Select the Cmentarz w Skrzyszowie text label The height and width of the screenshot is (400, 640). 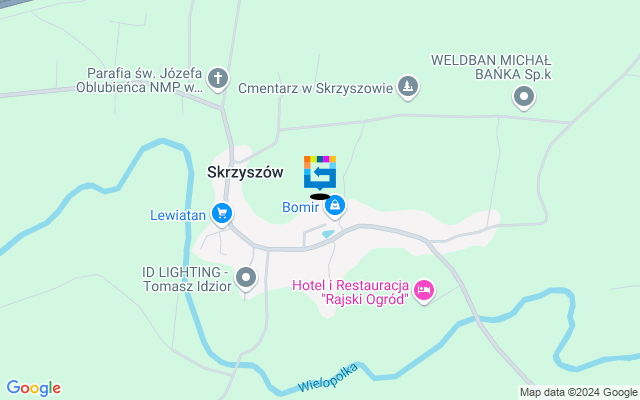coord(316,89)
